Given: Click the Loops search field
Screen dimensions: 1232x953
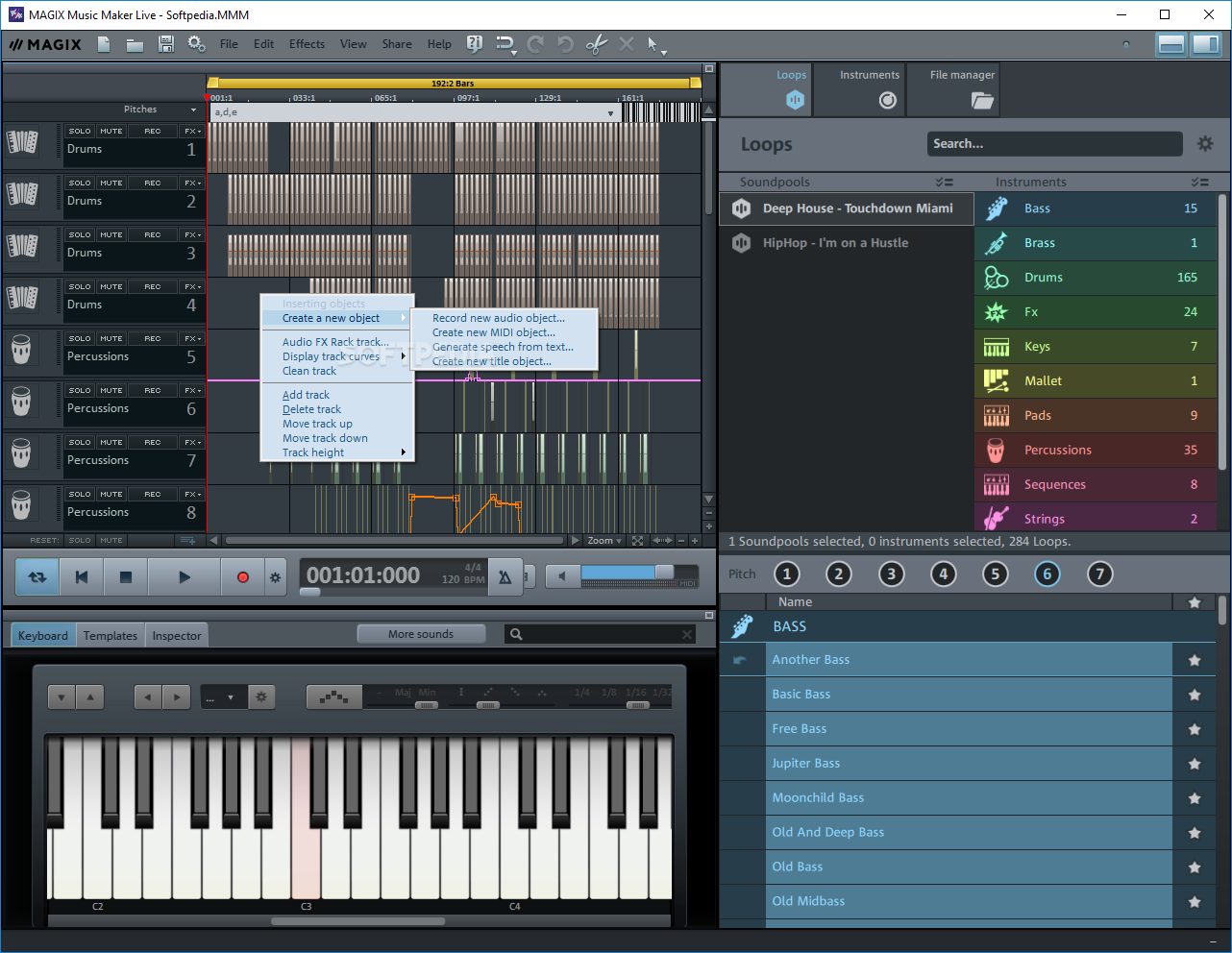Looking at the screenshot, I should pos(1054,144).
